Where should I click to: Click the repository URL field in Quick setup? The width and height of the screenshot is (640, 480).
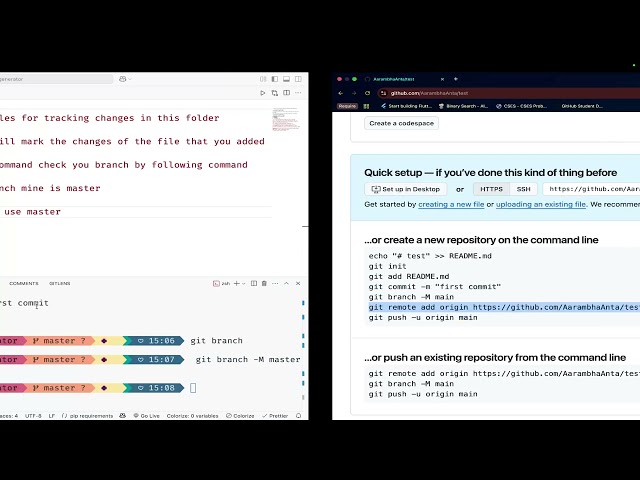591,189
